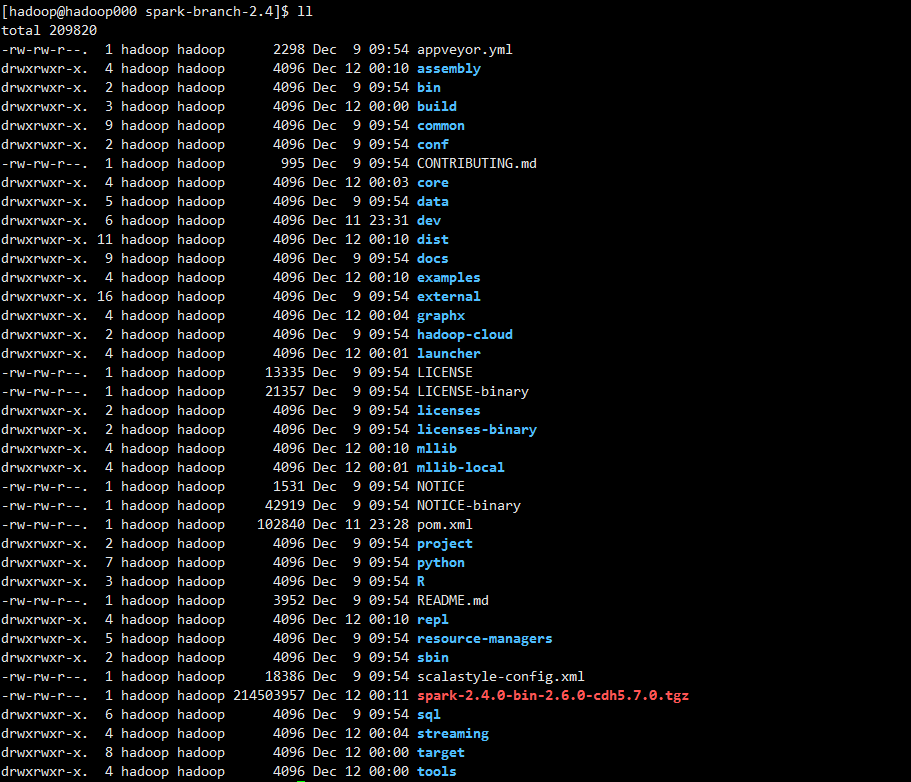Click the spark-2.4.0-bin-2.6.0-cdh5.7.0.tgz filename
Screen dimensions: 911x782
pos(553,695)
